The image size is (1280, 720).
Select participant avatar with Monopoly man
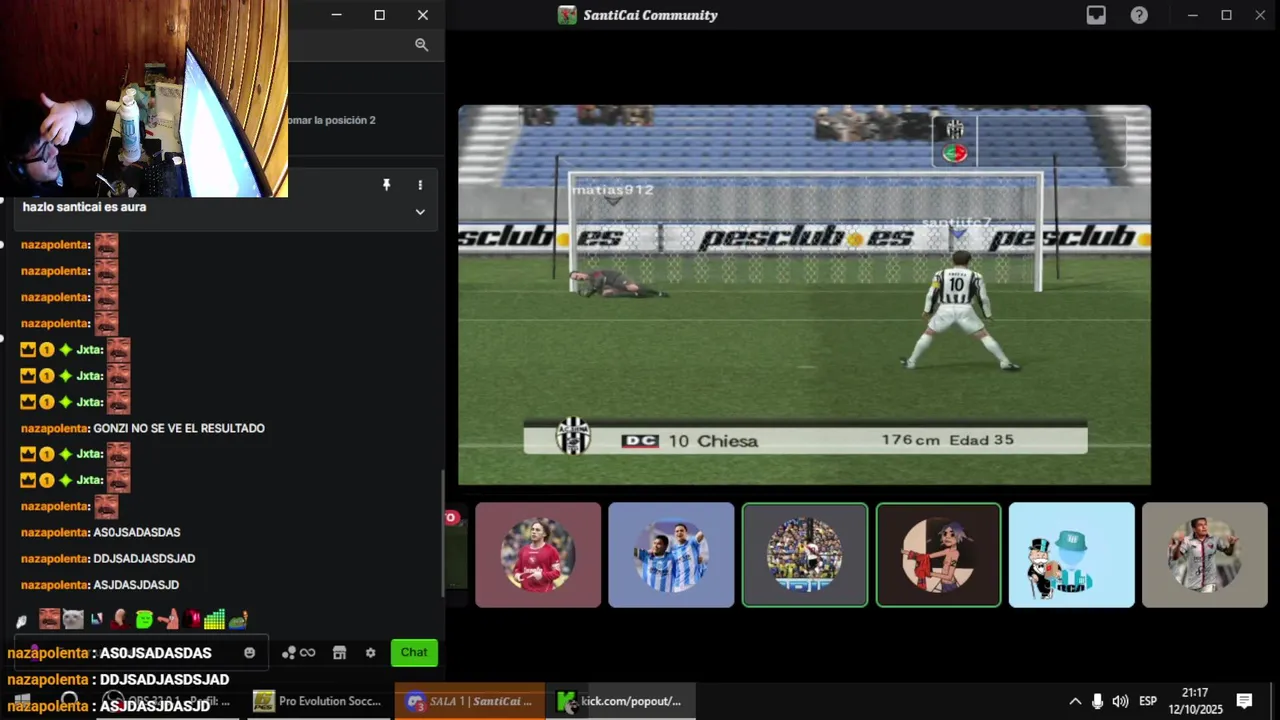point(1071,555)
